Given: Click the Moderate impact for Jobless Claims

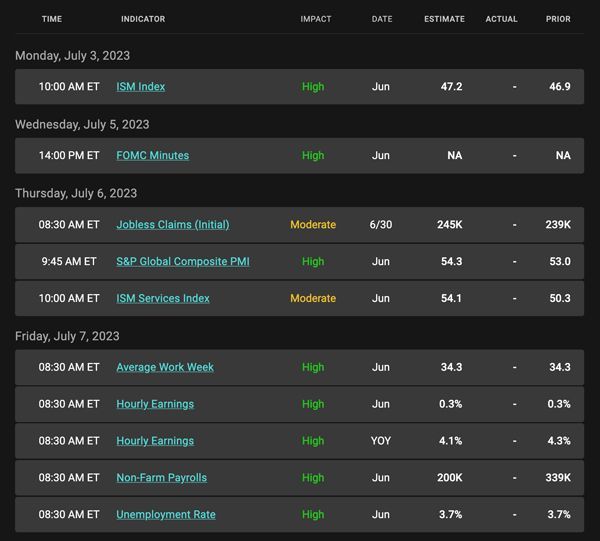Looking at the screenshot, I should pos(313,225).
